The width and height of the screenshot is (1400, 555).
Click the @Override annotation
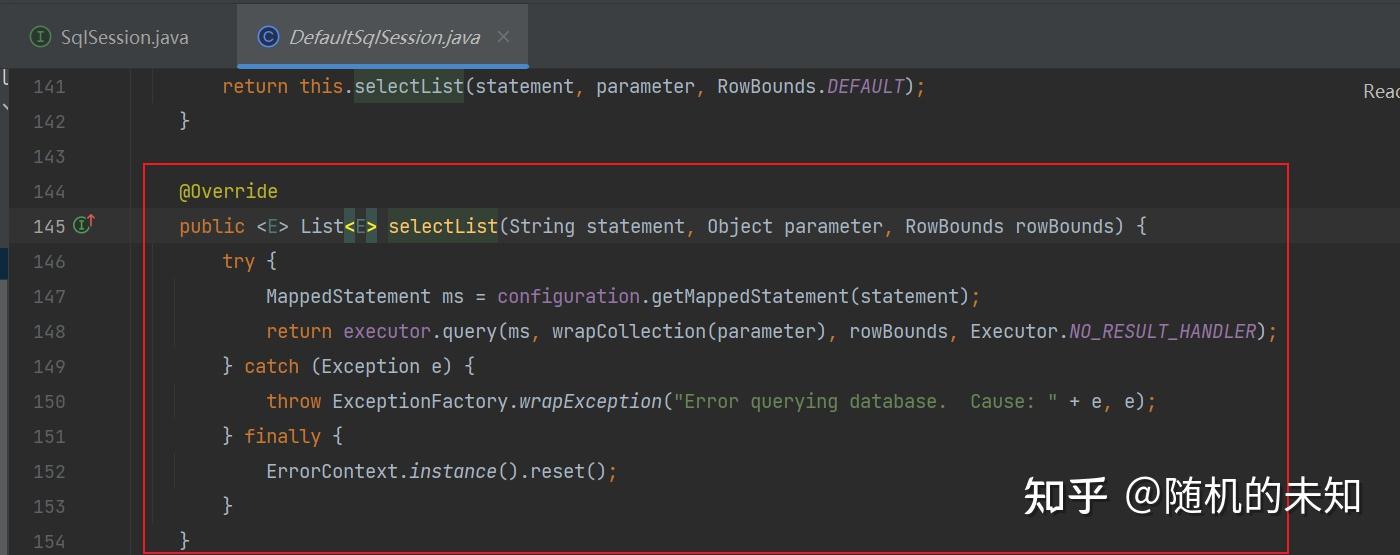click(228, 191)
